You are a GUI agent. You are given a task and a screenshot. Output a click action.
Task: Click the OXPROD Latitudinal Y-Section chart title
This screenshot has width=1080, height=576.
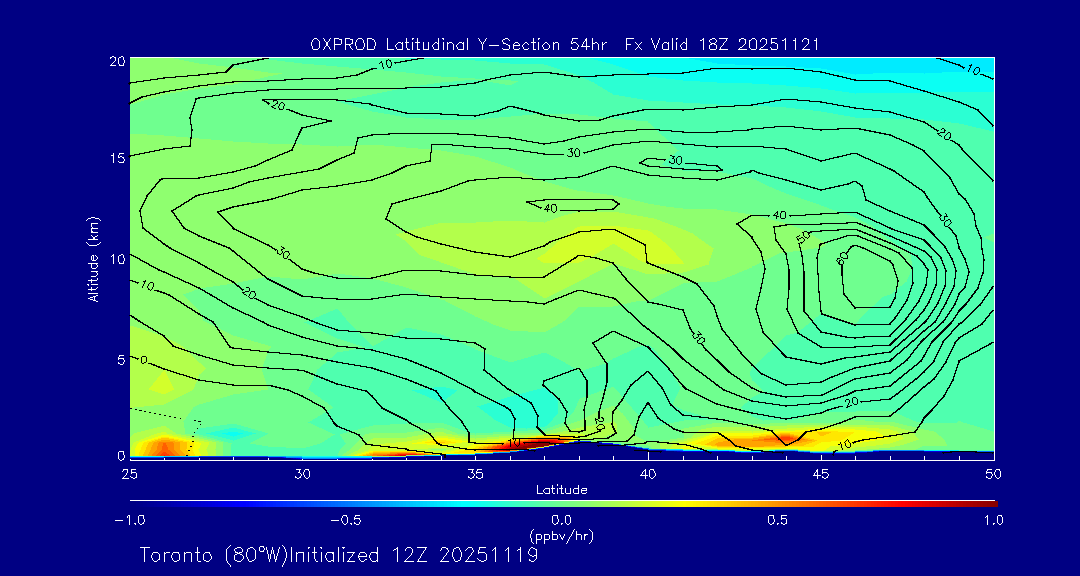click(566, 44)
